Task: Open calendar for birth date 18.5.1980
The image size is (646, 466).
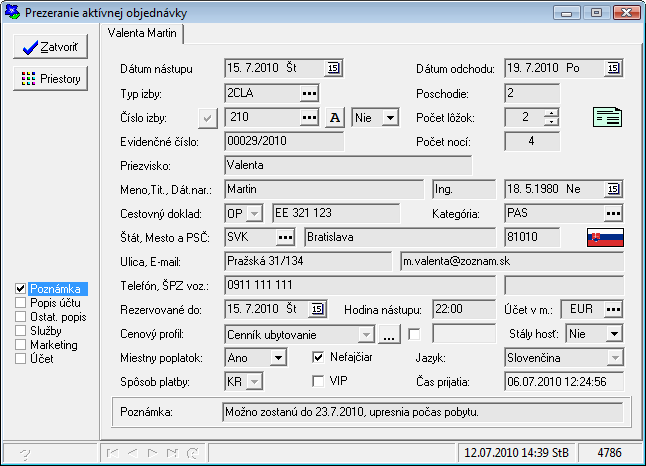Action: pyautogui.click(x=613, y=189)
